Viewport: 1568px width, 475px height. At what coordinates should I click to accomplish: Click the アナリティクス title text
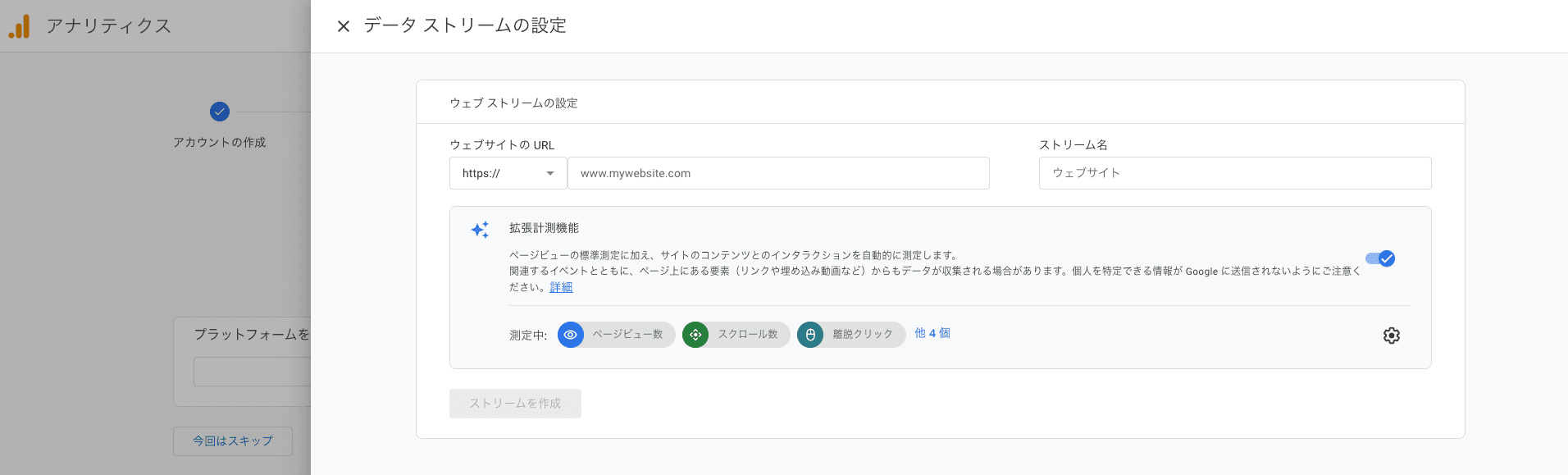coord(108,26)
